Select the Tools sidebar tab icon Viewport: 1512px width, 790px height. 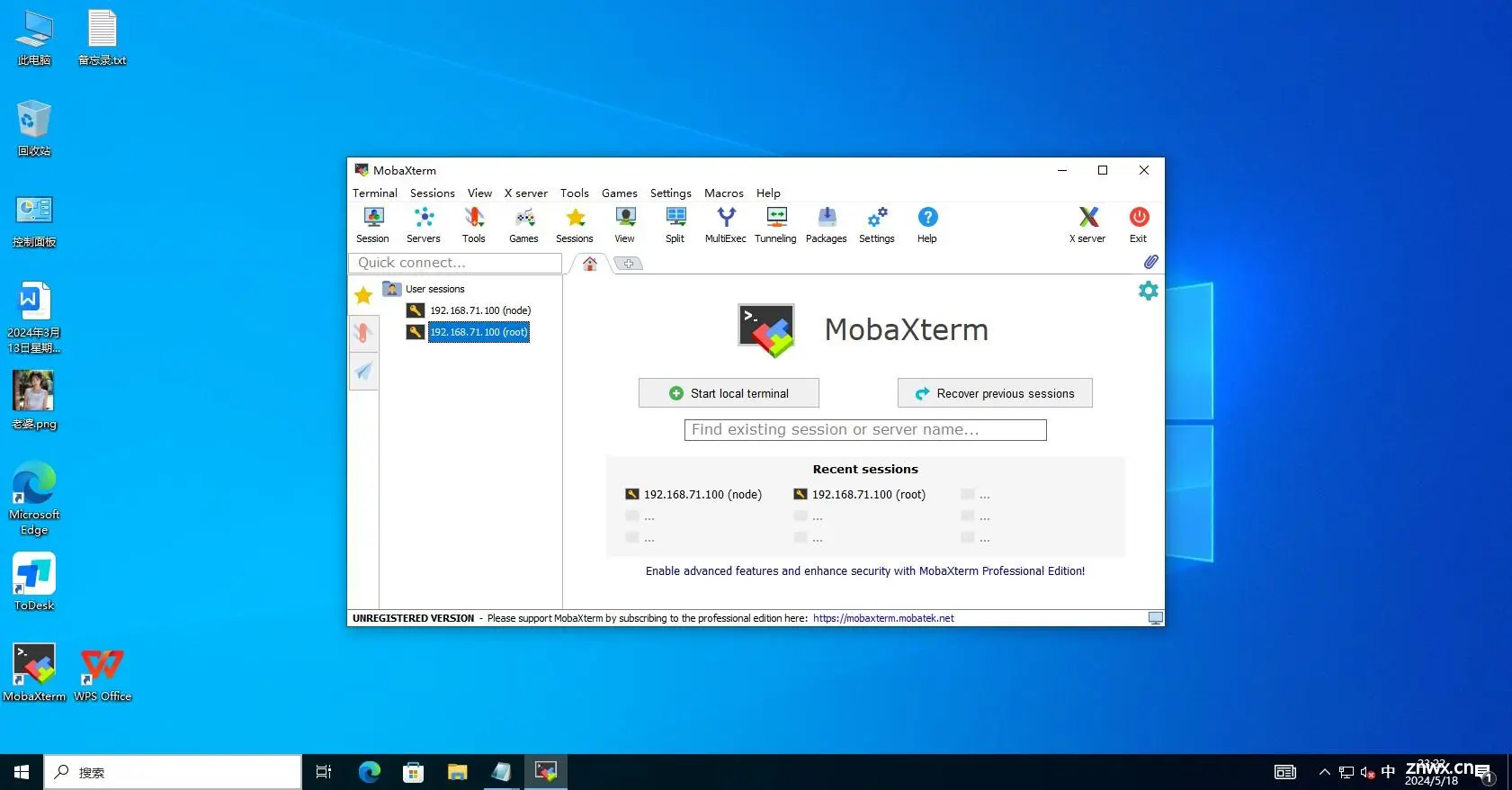pos(363,333)
